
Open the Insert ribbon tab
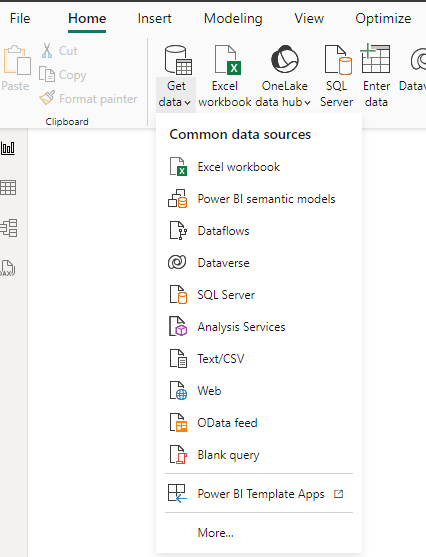pos(155,18)
